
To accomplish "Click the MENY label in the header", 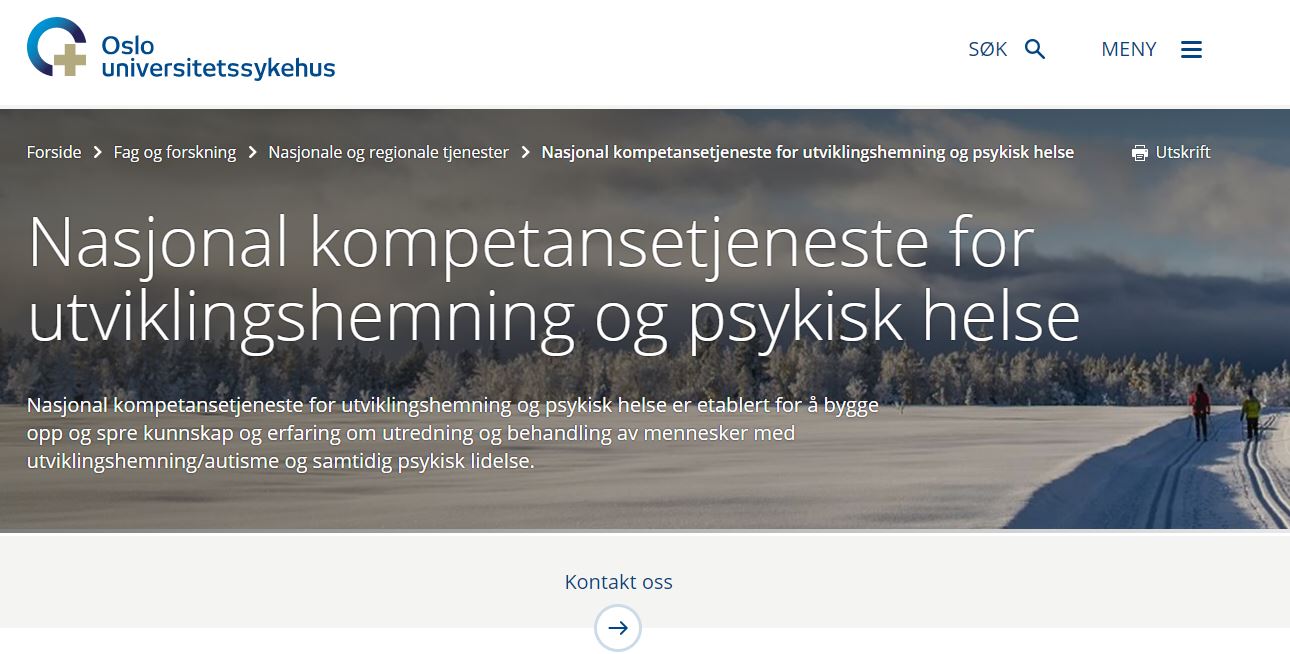I will tap(1129, 49).
